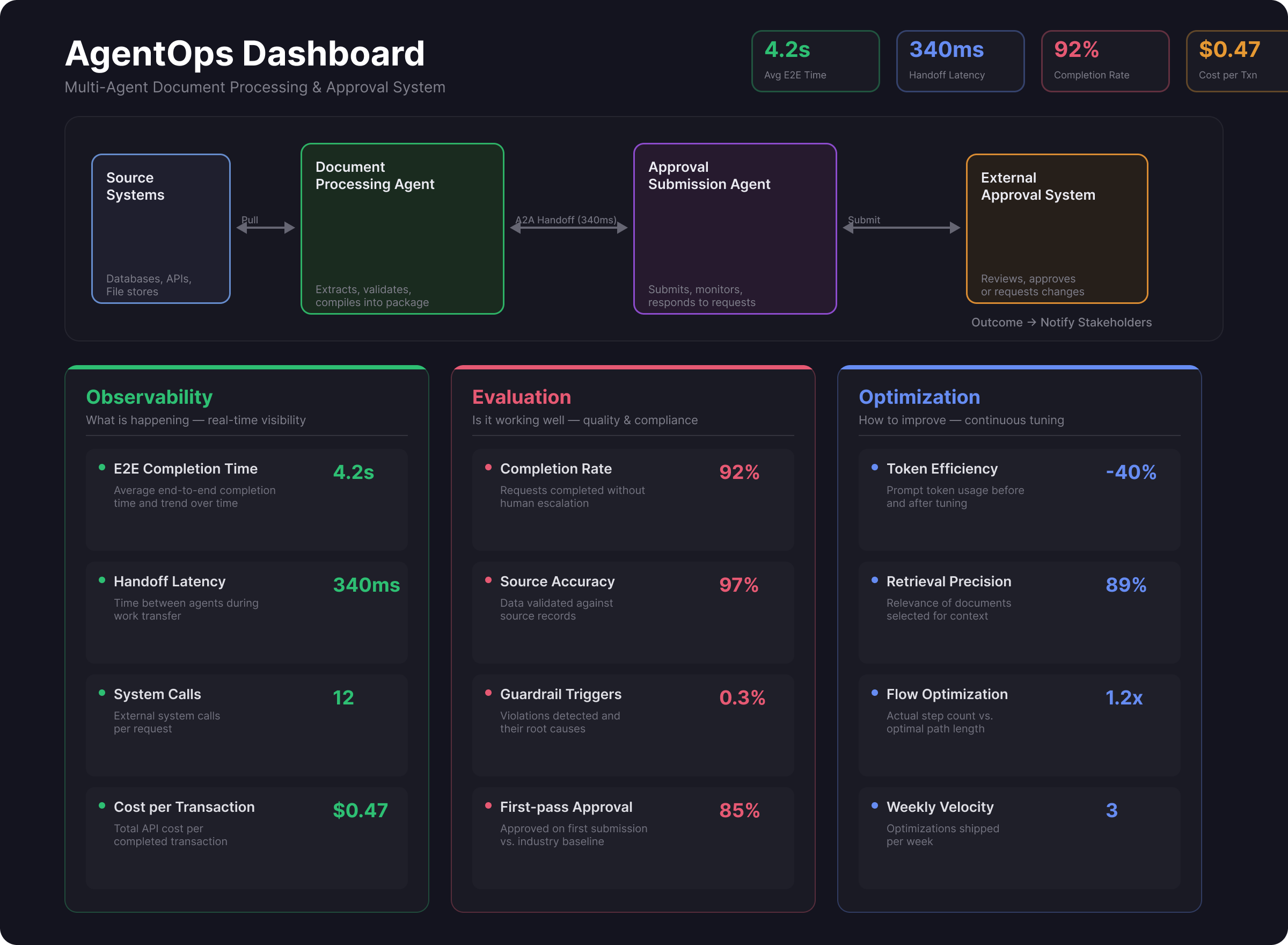The image size is (1288, 945).
Task: Click the 92% value in Evaluation panel
Action: click(x=739, y=472)
